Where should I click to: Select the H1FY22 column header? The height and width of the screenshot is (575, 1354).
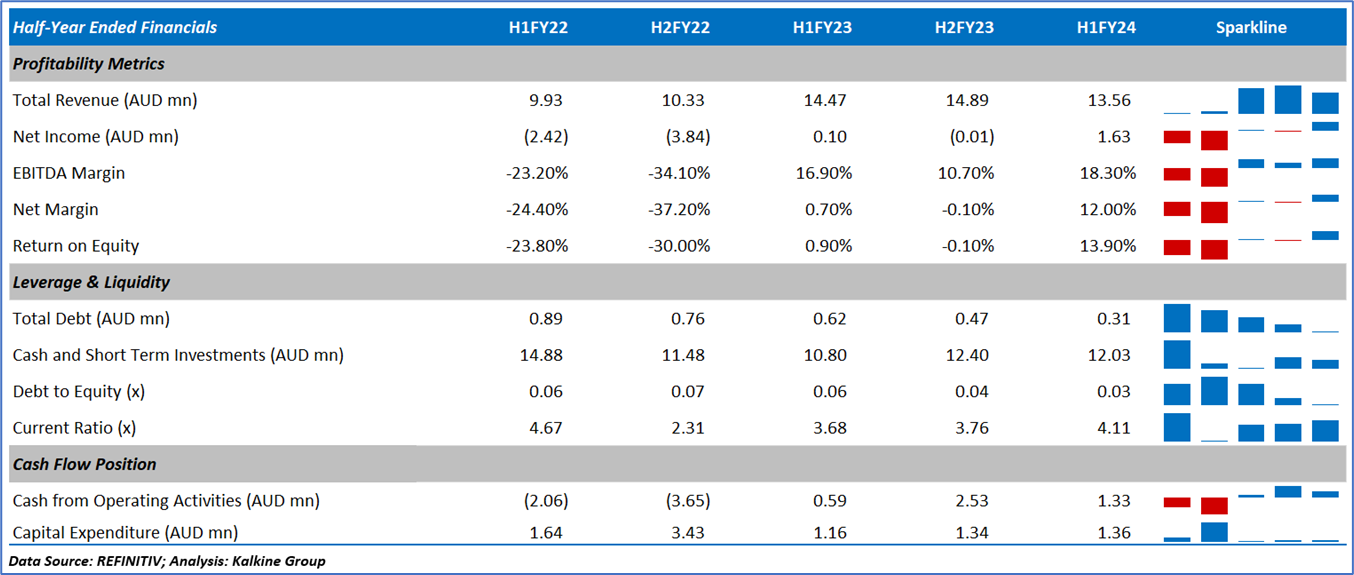538,28
